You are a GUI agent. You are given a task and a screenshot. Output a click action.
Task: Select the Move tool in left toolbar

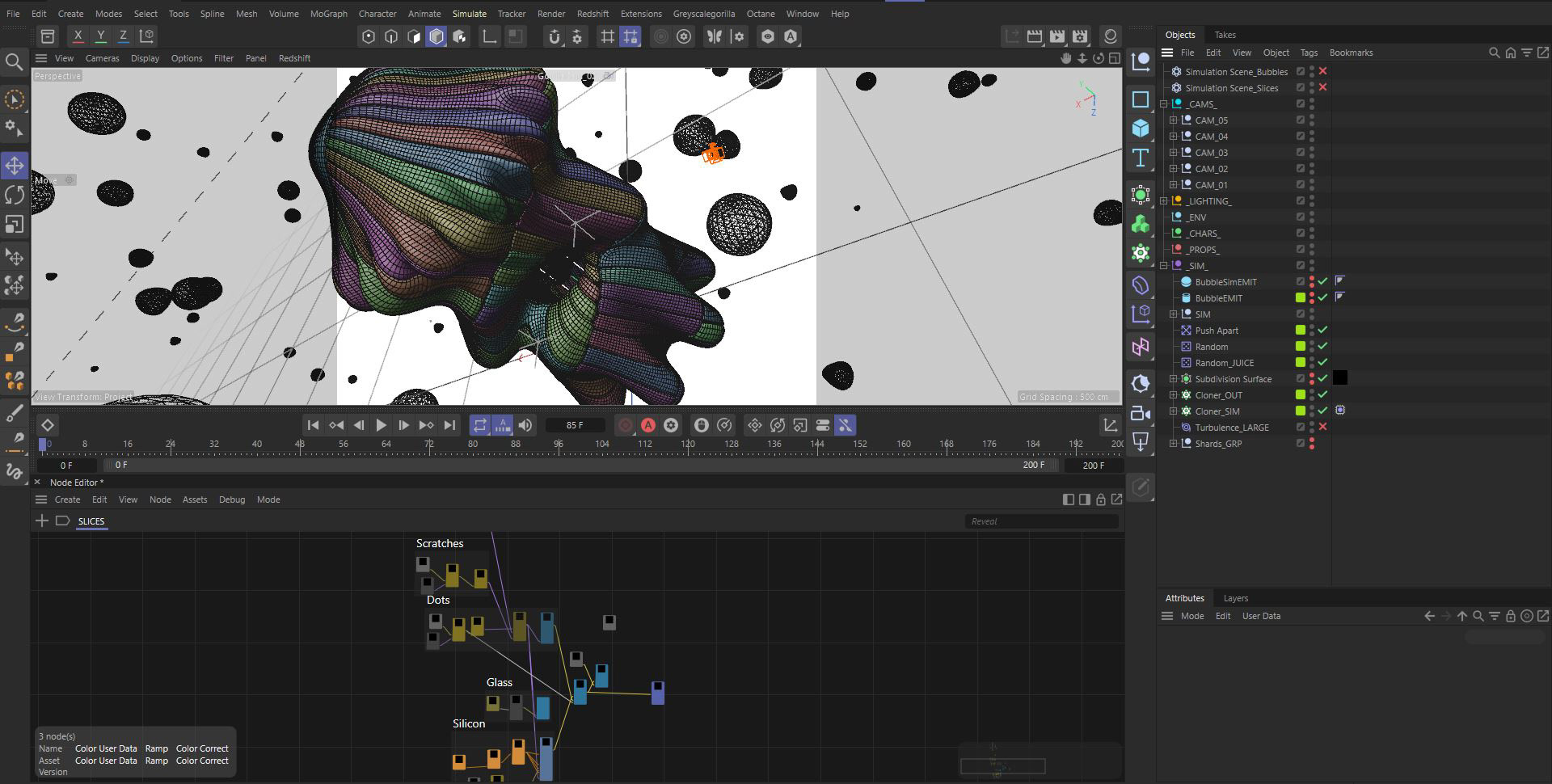click(x=15, y=166)
